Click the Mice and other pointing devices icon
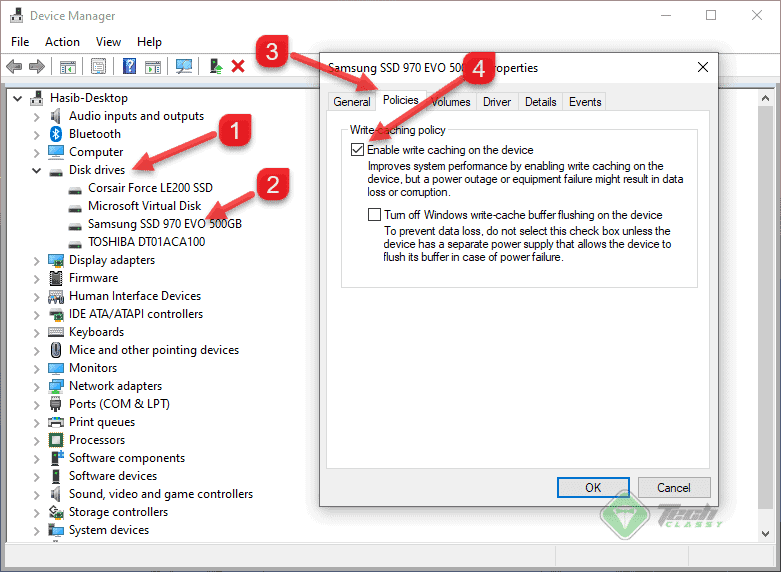781x572 pixels. click(56, 350)
